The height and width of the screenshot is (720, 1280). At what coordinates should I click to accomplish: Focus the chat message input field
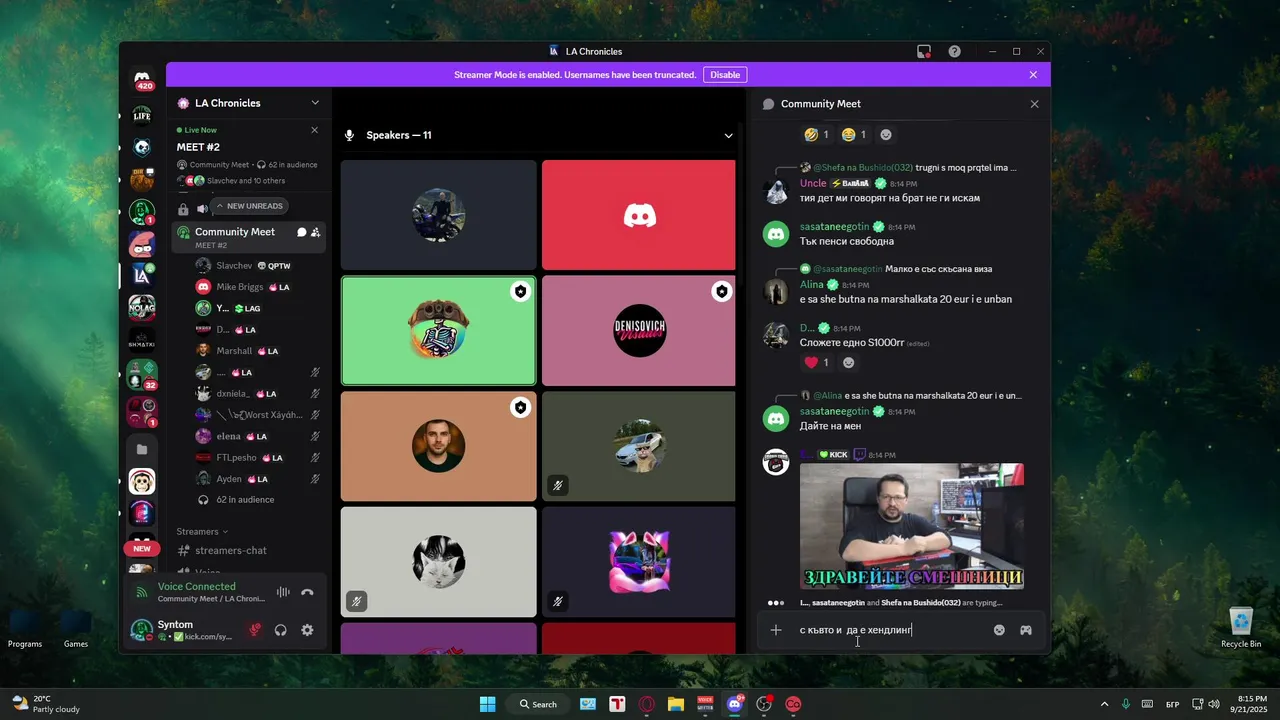pyautogui.click(x=888, y=630)
